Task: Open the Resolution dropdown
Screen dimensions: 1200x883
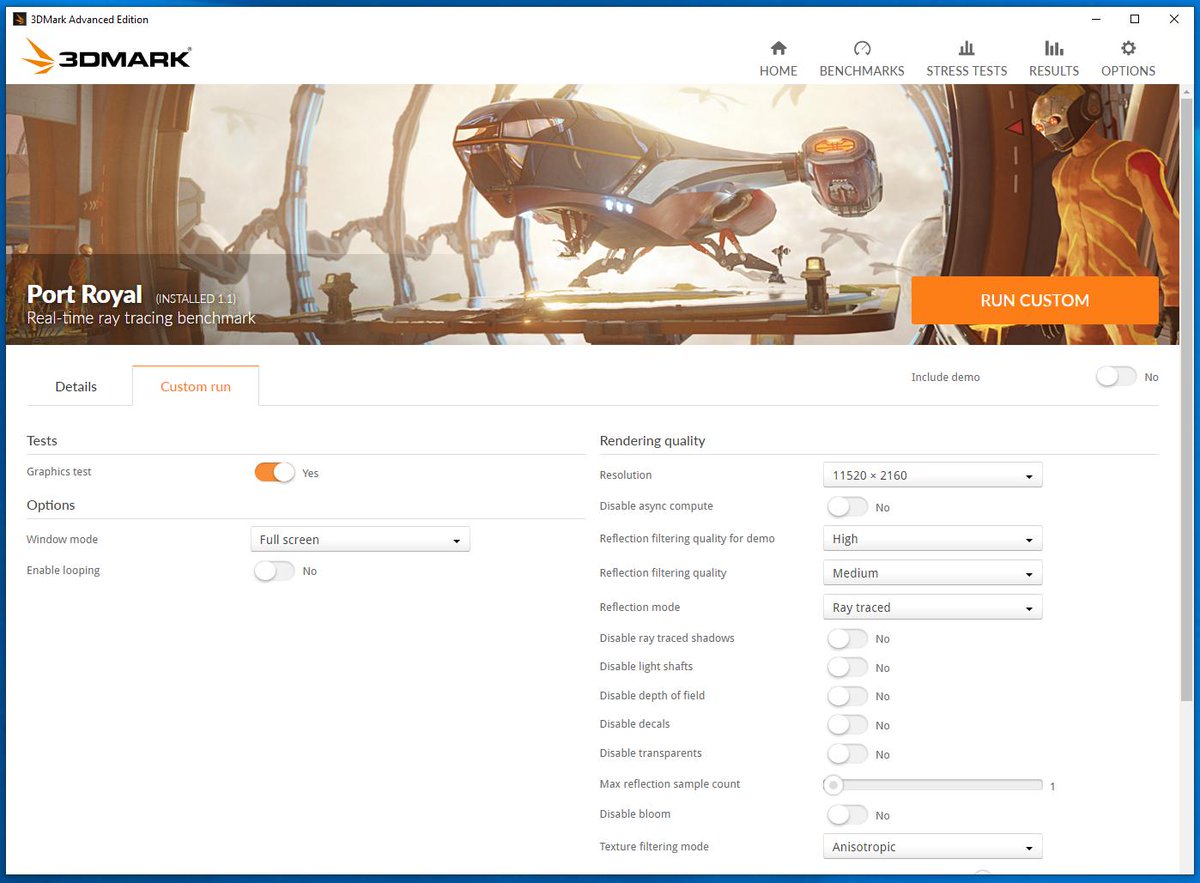Action: [932, 475]
